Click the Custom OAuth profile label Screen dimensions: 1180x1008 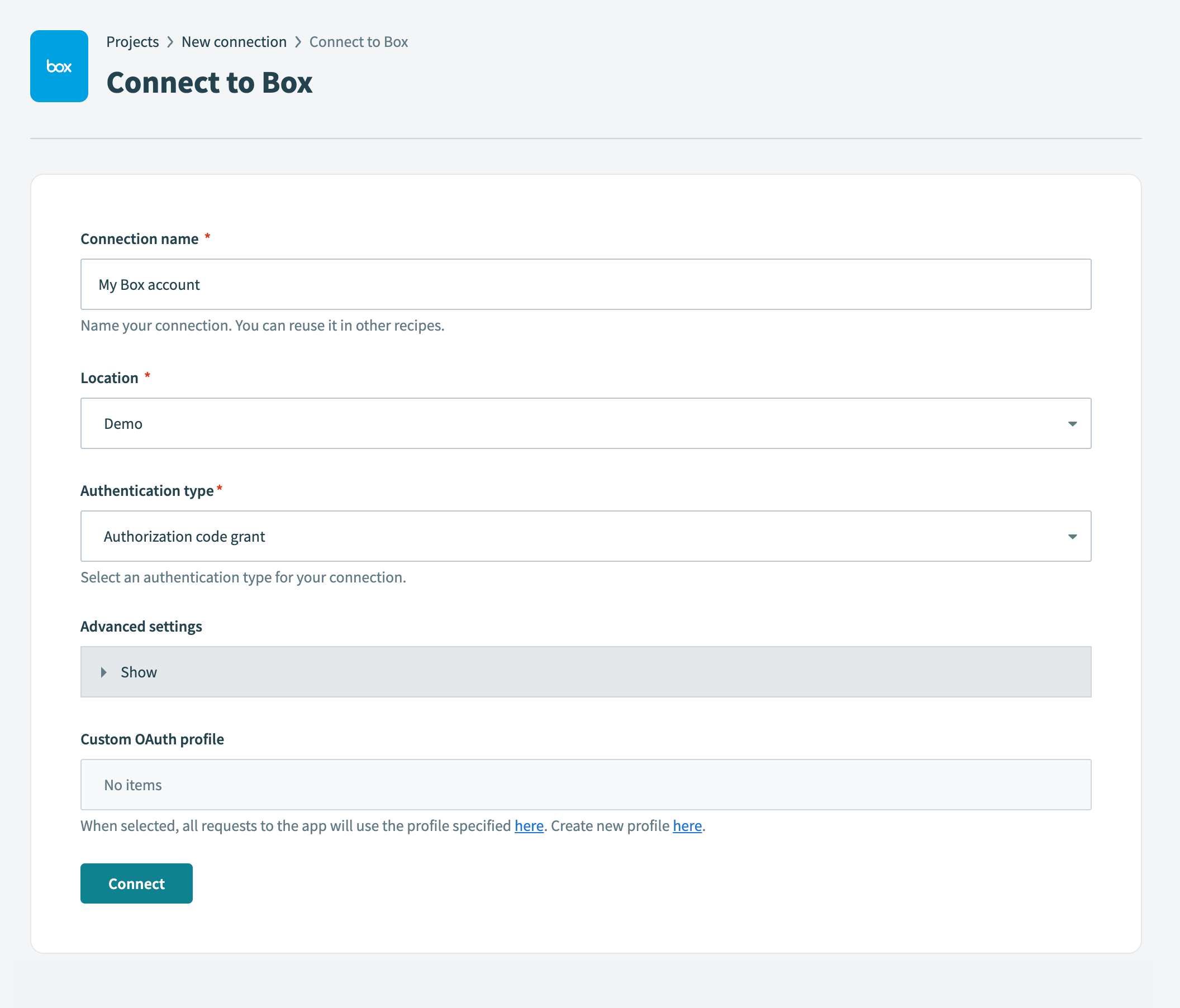tap(152, 739)
